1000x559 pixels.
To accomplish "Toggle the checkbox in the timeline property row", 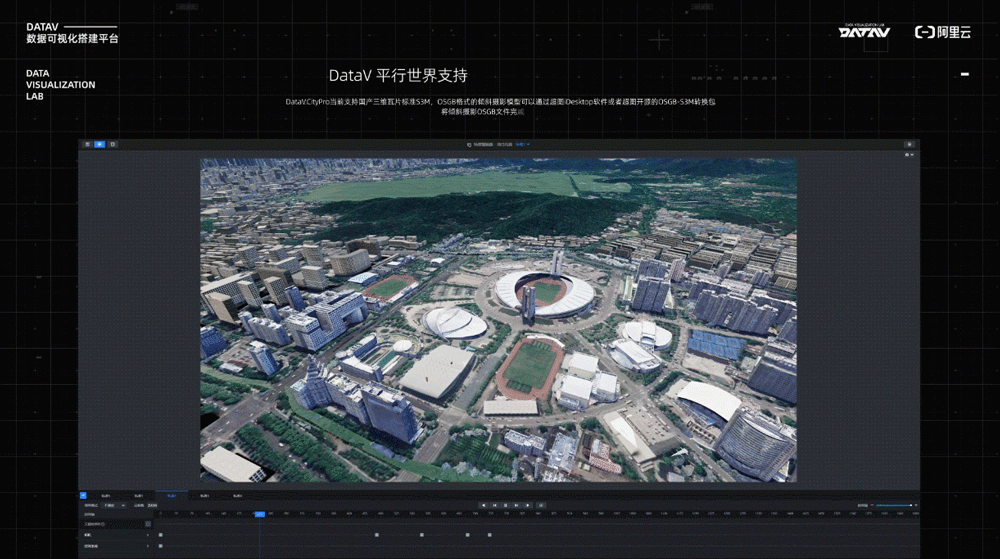I will [148, 523].
